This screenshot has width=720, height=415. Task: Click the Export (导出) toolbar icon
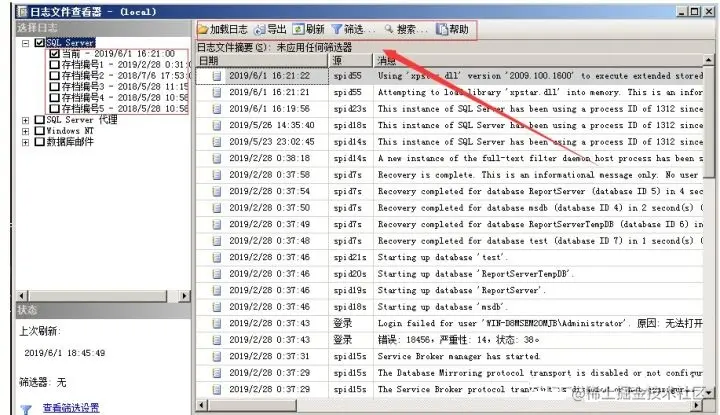260,29
